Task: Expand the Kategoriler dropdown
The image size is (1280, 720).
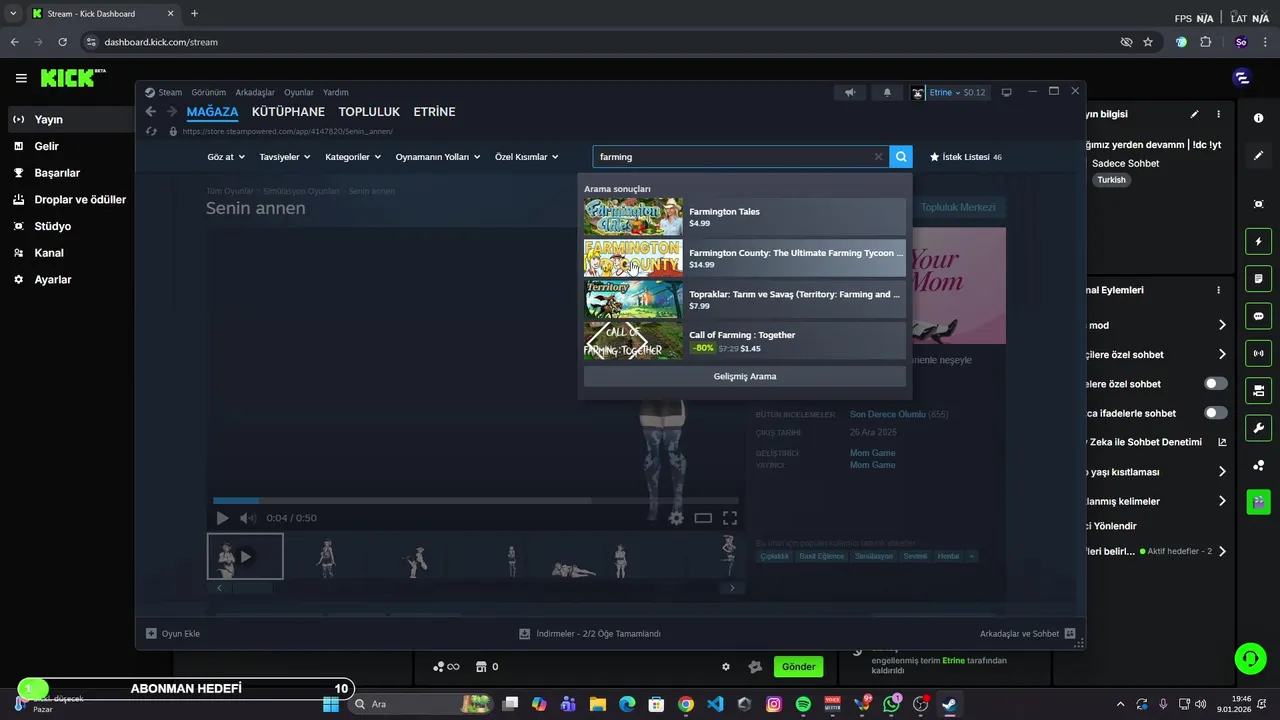Action: tap(353, 157)
